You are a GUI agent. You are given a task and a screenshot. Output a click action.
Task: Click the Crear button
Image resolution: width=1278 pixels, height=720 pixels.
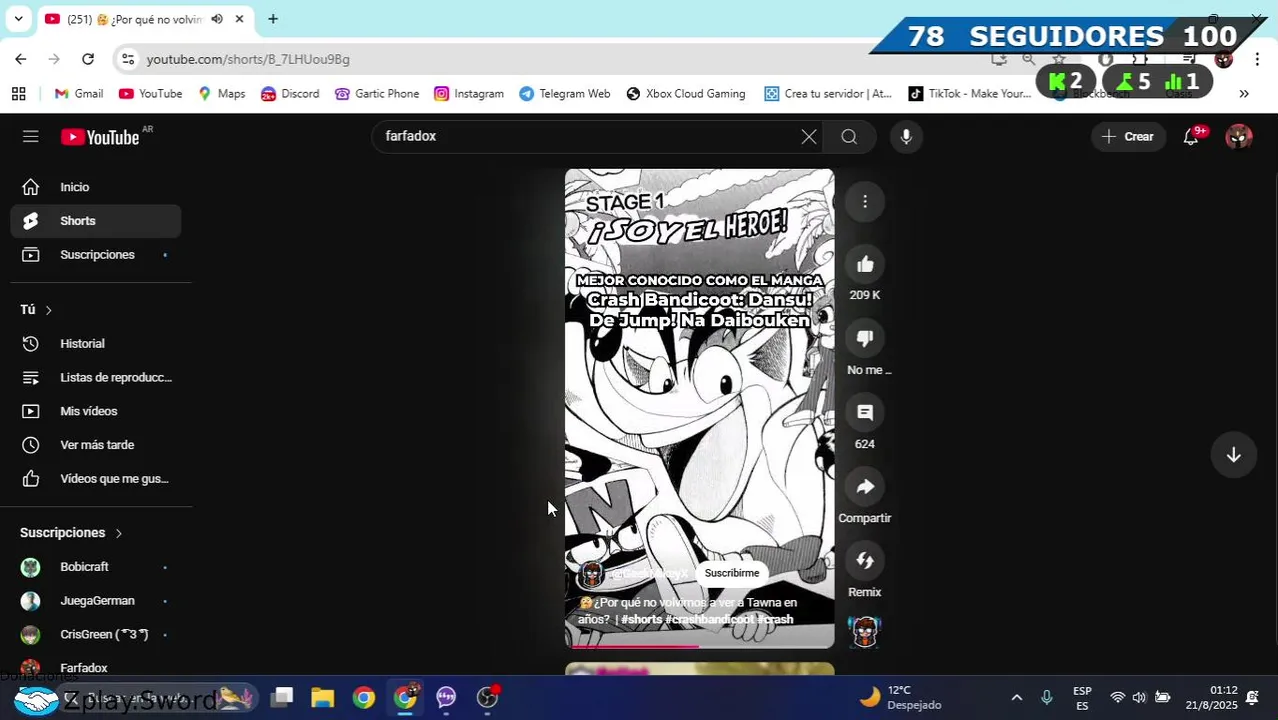tap(1128, 137)
